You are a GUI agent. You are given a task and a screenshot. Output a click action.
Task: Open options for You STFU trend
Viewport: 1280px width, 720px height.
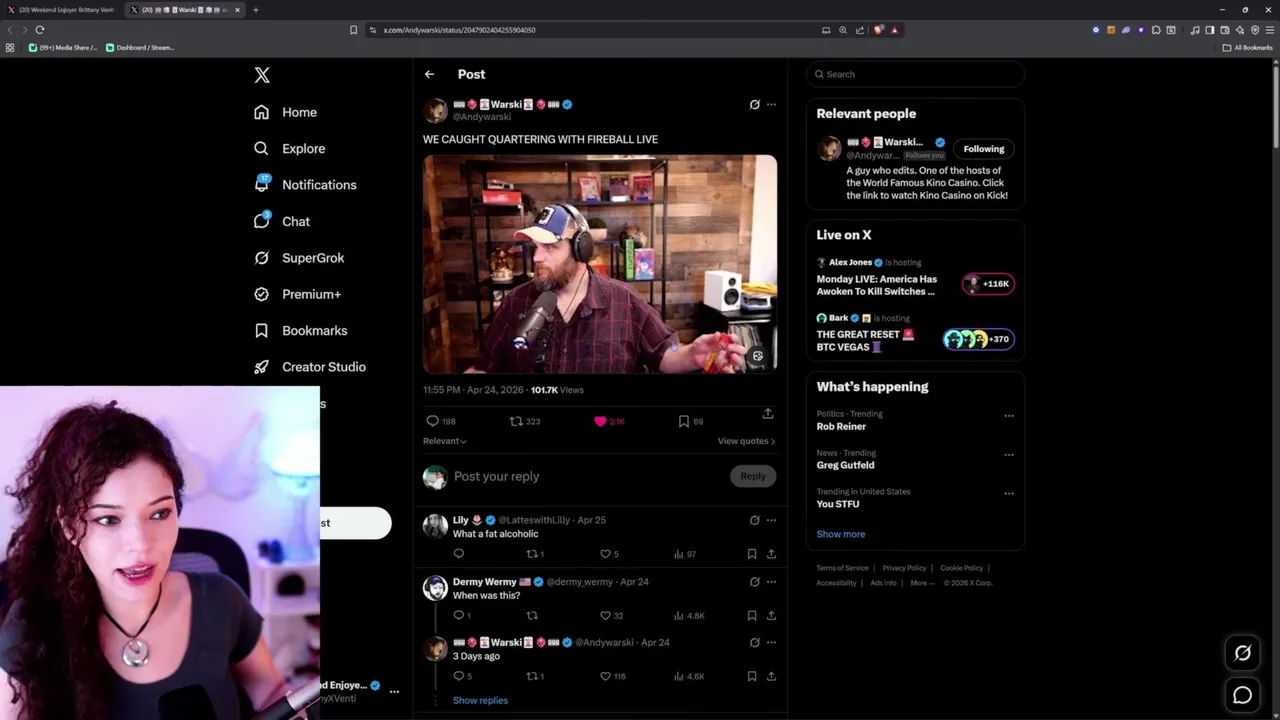coord(1009,493)
